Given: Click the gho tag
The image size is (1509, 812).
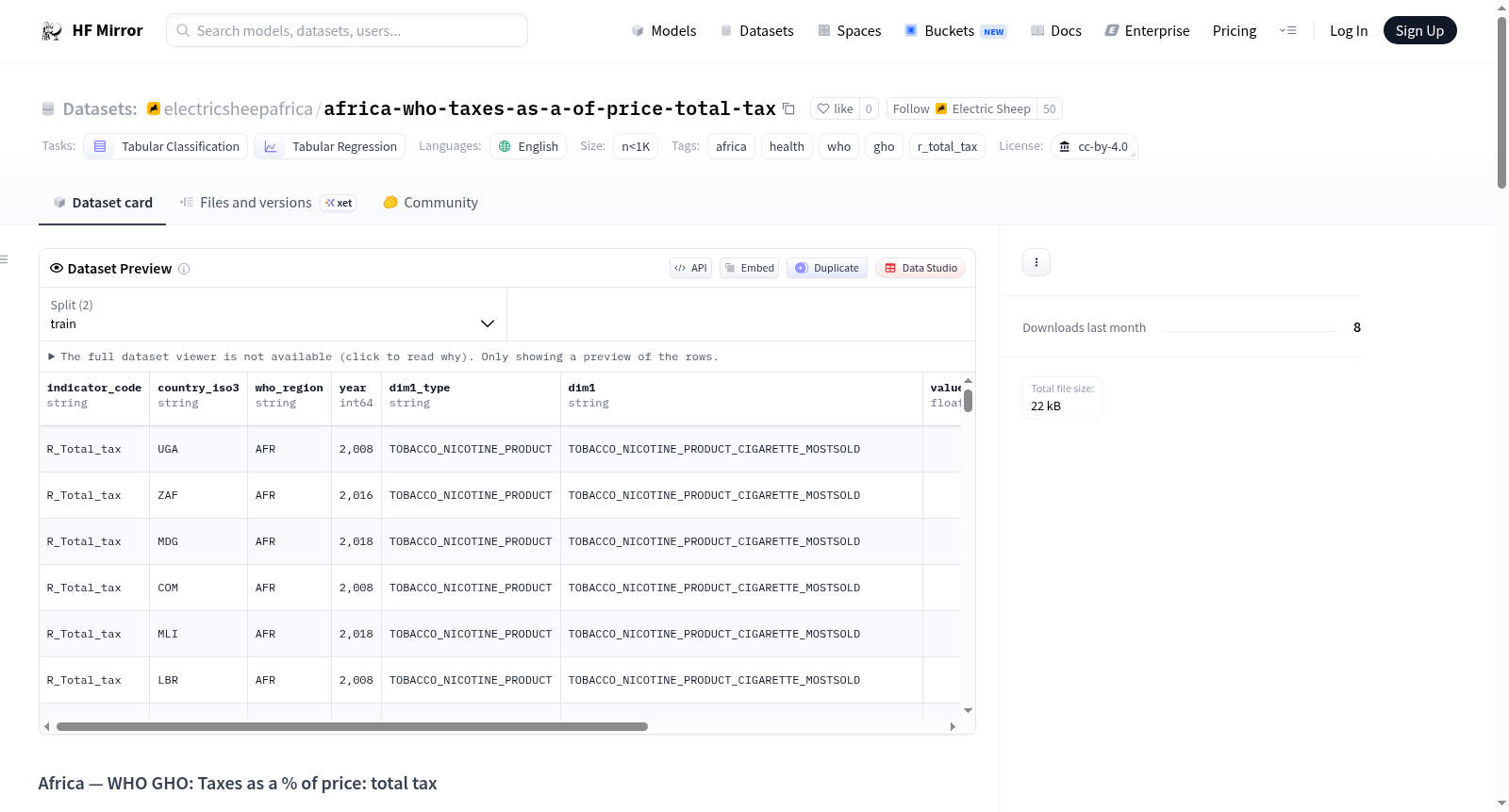Looking at the screenshot, I should coord(884,146).
